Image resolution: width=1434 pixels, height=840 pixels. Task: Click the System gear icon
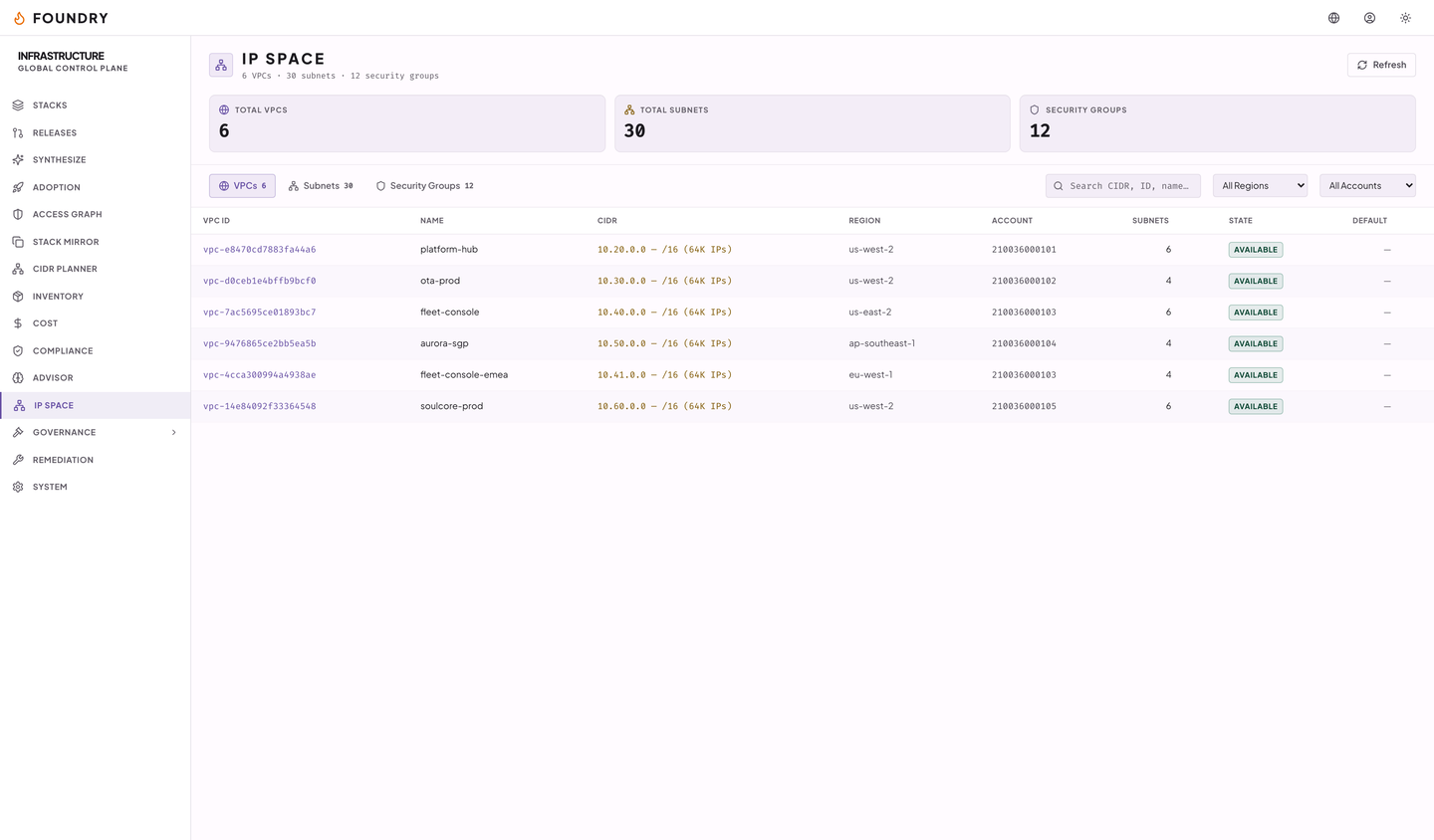click(x=18, y=487)
